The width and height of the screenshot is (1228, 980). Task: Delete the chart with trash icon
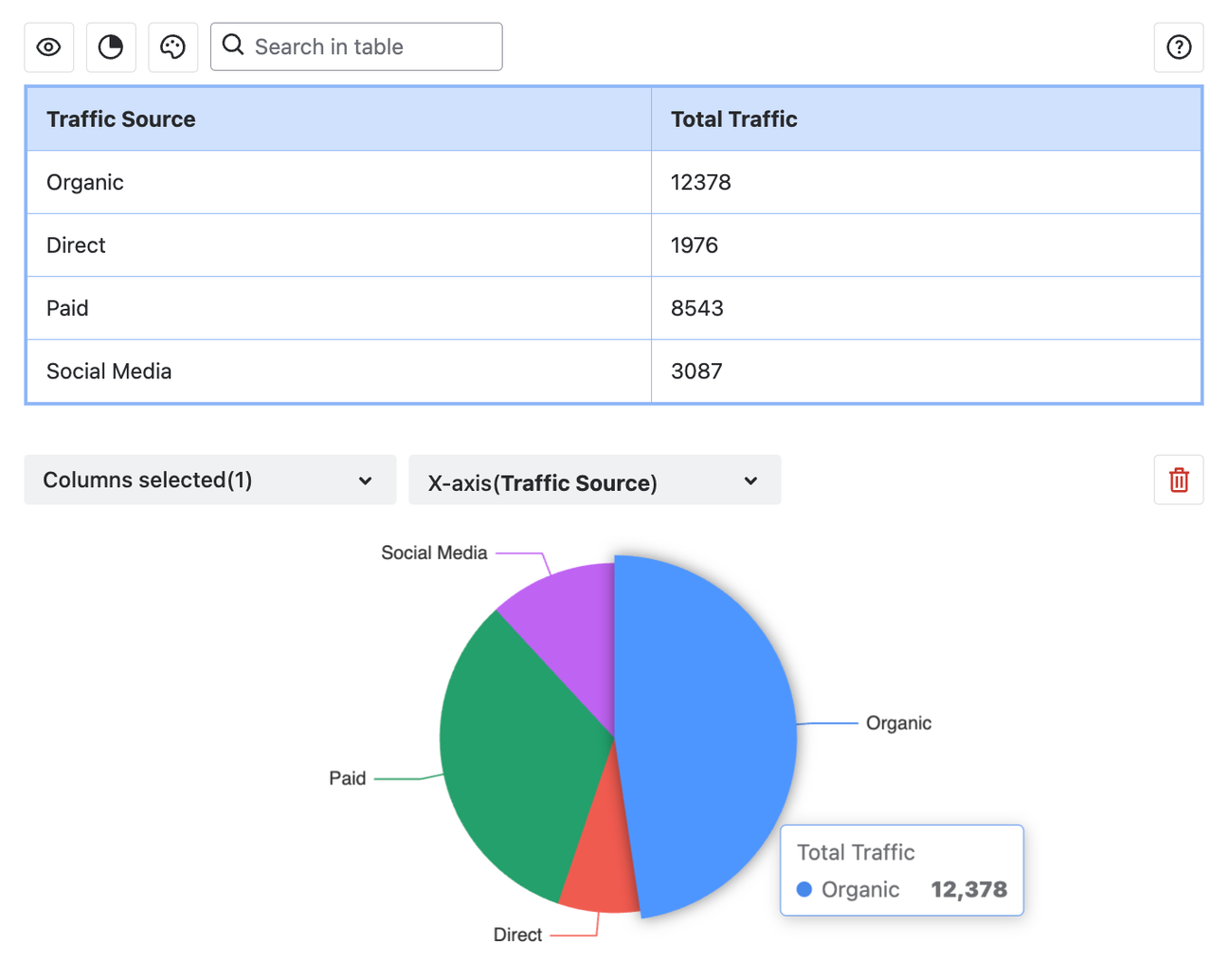coord(1179,480)
